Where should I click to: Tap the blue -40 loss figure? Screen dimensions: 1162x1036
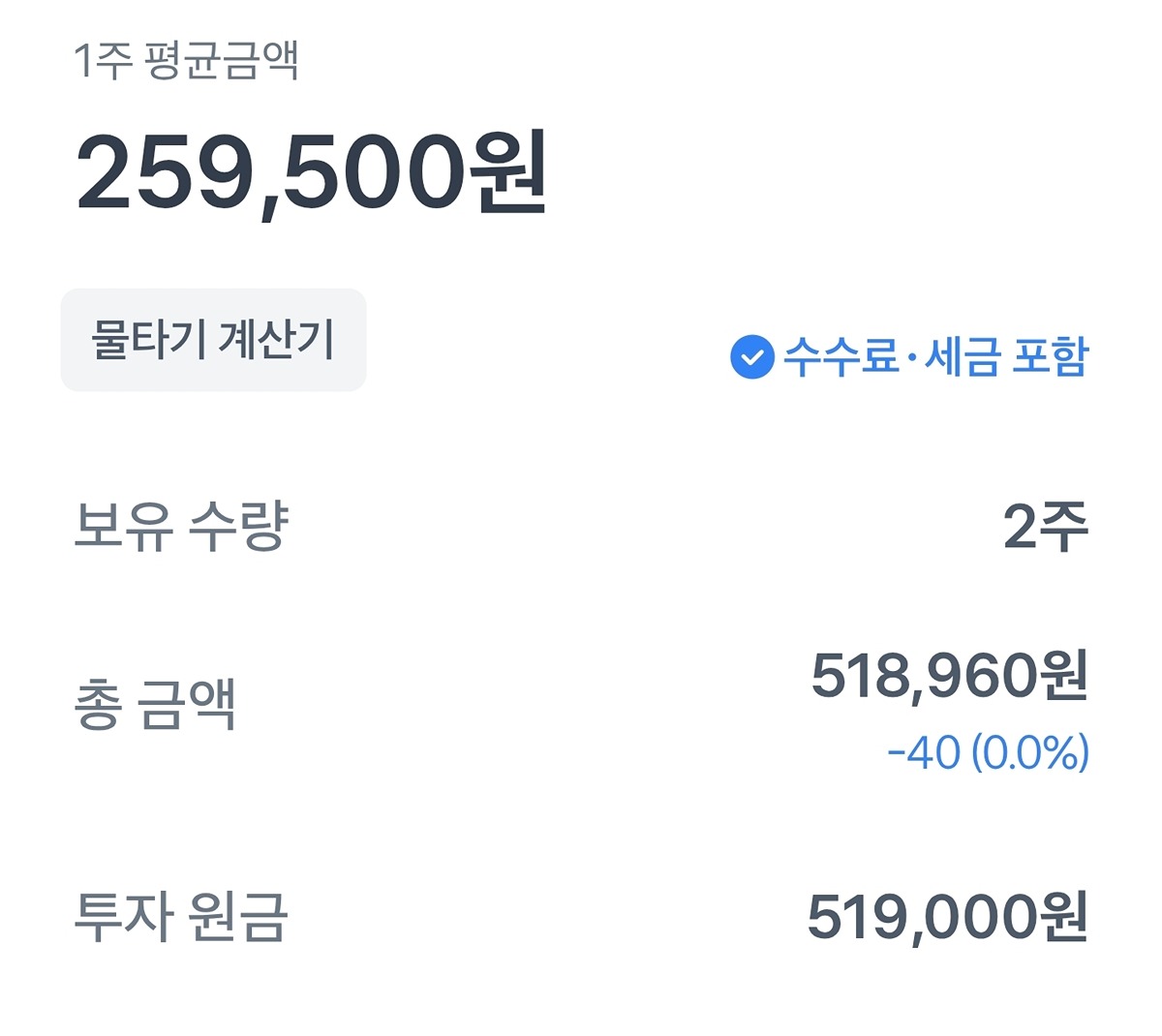[x=923, y=752]
